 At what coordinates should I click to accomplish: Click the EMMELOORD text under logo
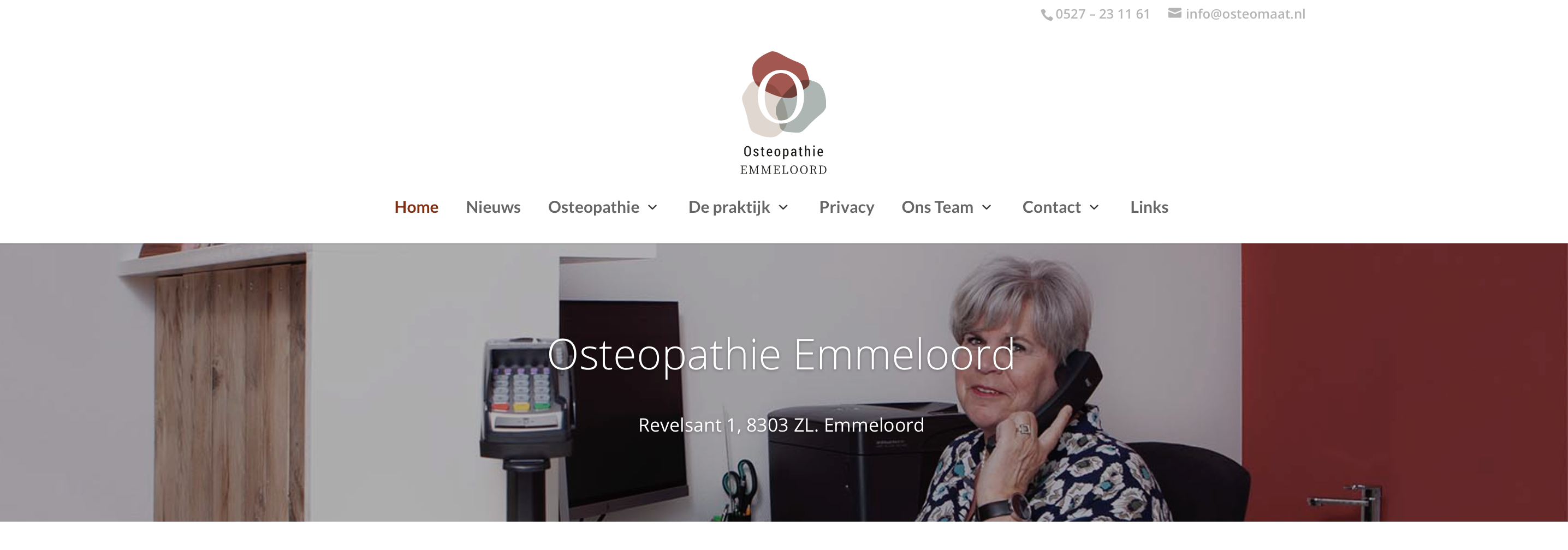click(x=784, y=170)
